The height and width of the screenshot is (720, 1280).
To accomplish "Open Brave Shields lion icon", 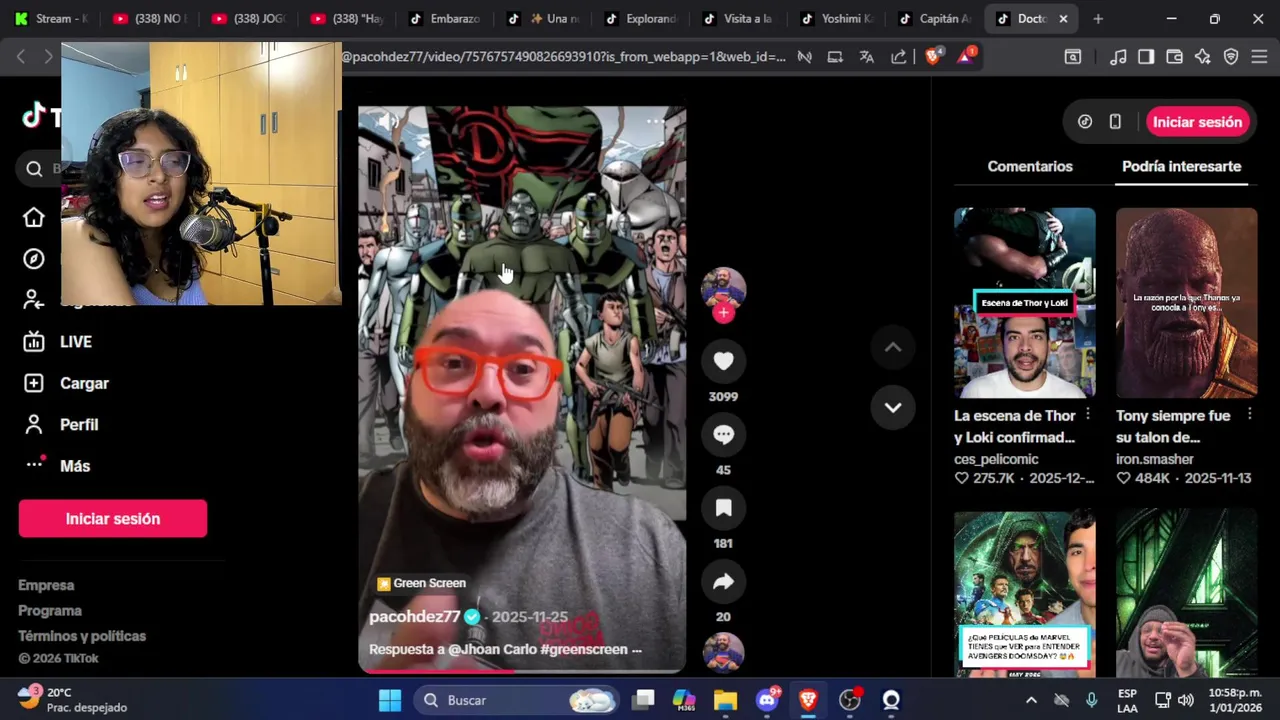I will [x=933, y=57].
